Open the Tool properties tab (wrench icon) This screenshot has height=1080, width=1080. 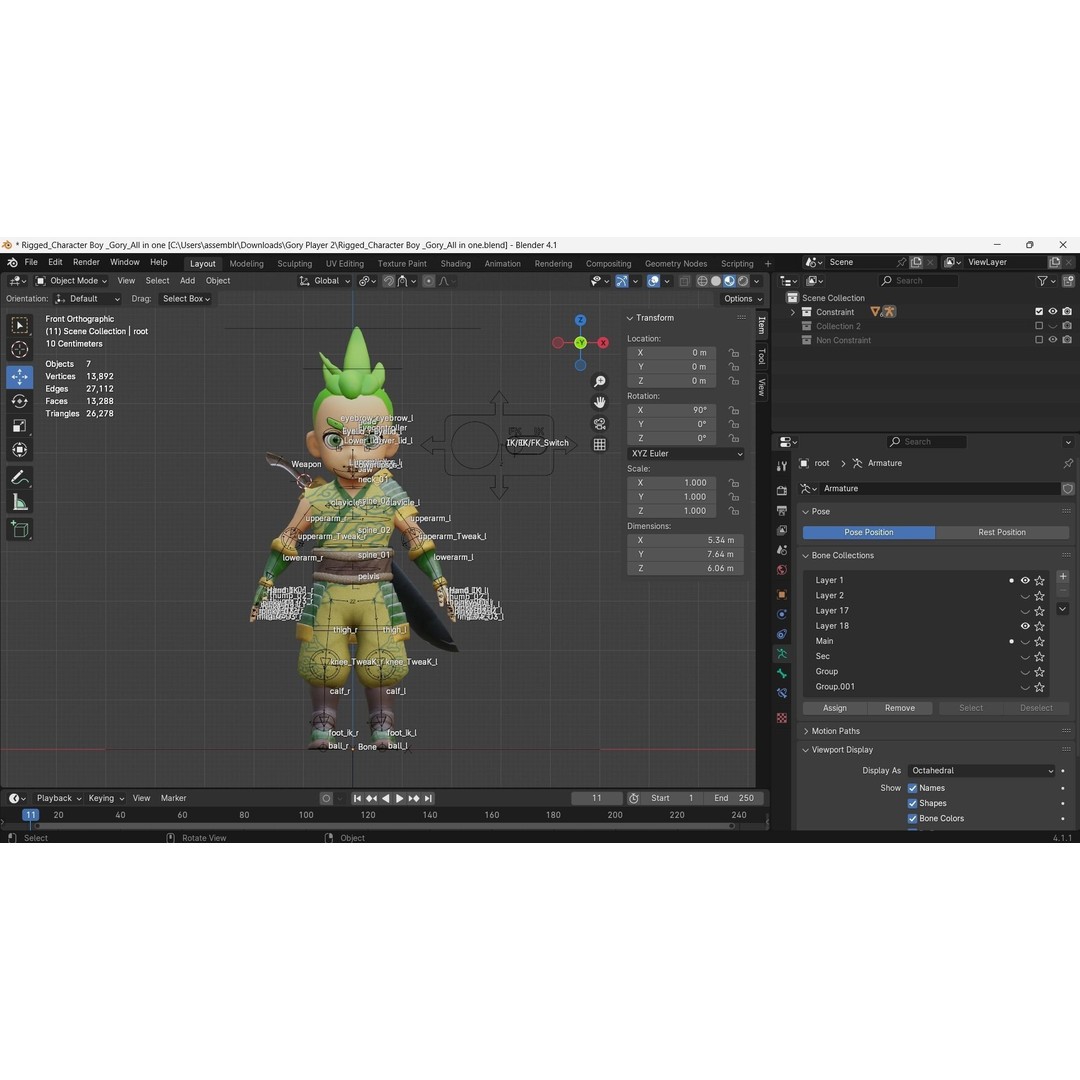click(782, 466)
